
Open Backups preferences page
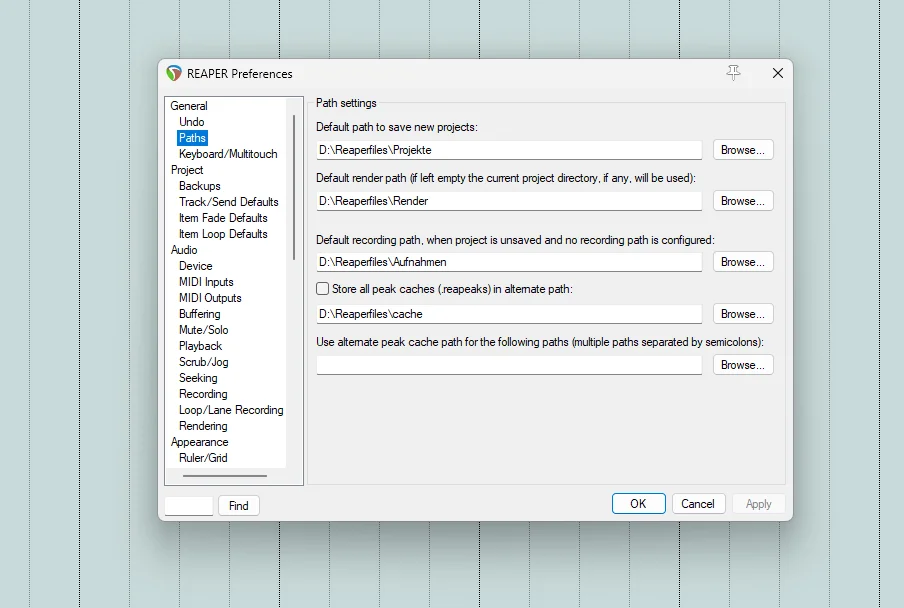click(199, 186)
